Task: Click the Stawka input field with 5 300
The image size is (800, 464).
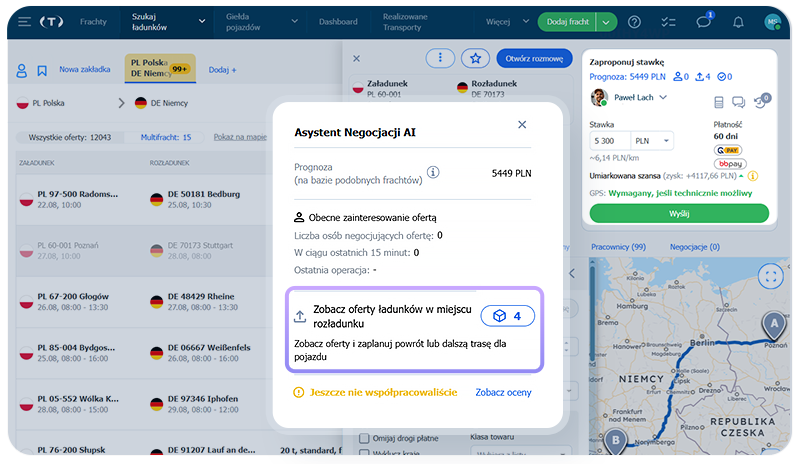Action: (610, 141)
